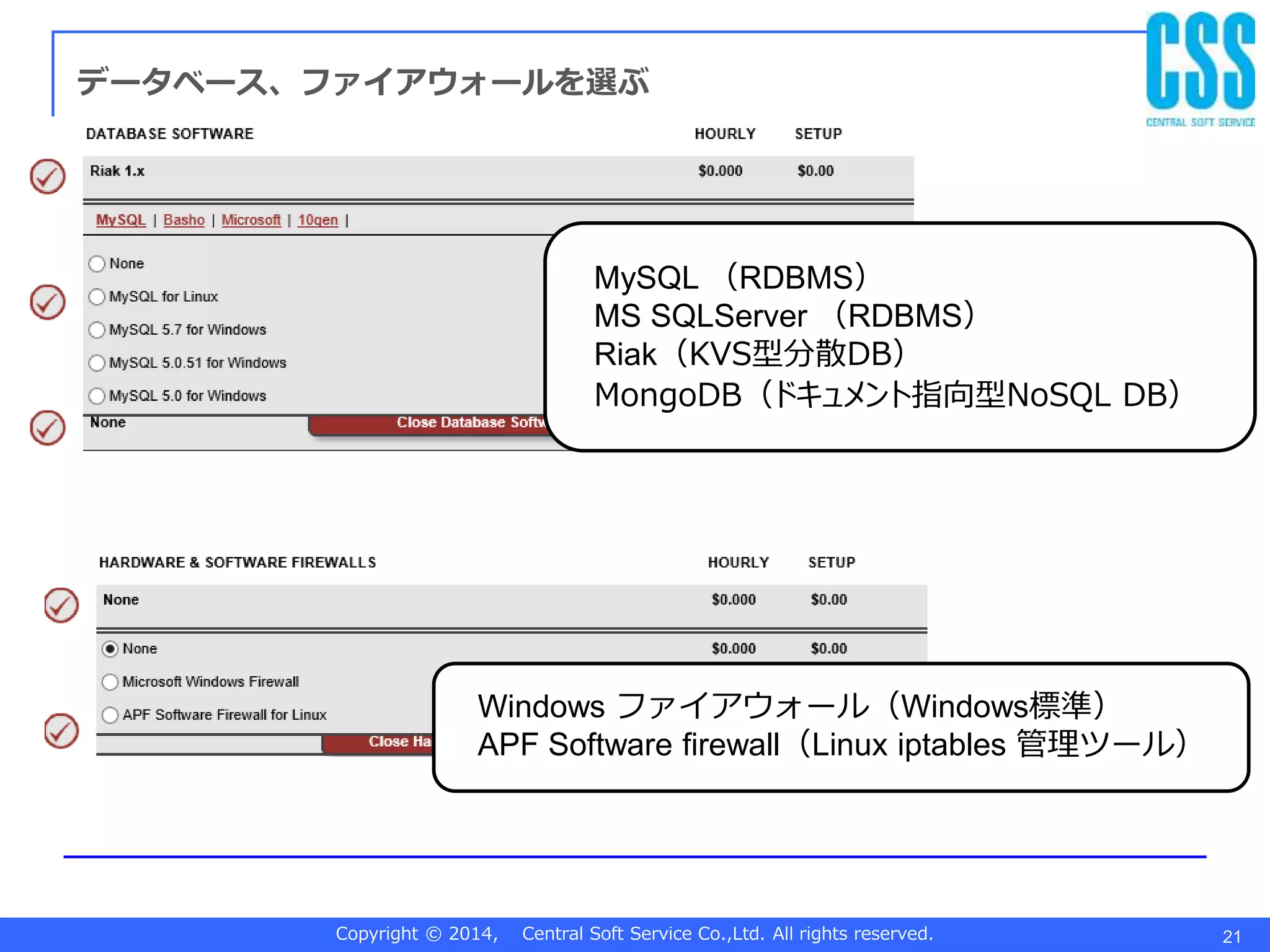
Task: Select MySQL for Linux option
Action: (x=97, y=297)
